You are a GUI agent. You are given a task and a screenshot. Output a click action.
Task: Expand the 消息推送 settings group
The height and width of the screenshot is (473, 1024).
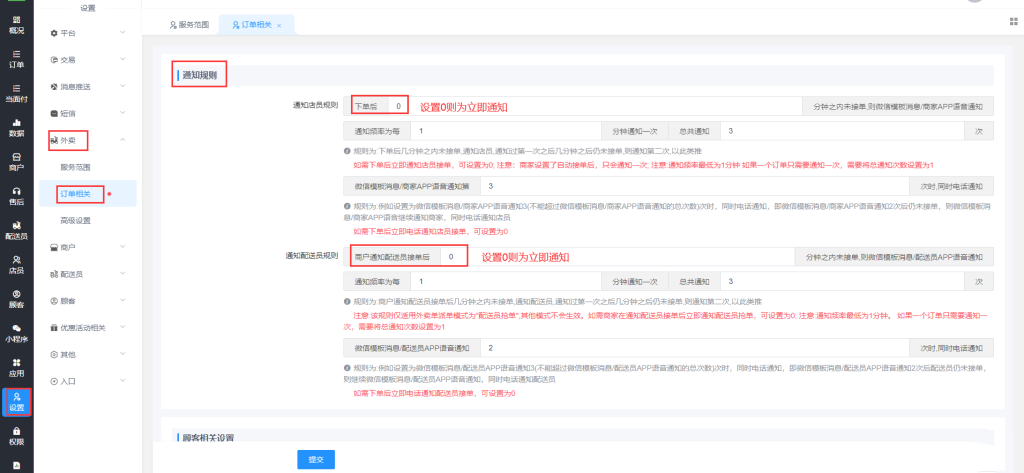[x=86, y=86]
